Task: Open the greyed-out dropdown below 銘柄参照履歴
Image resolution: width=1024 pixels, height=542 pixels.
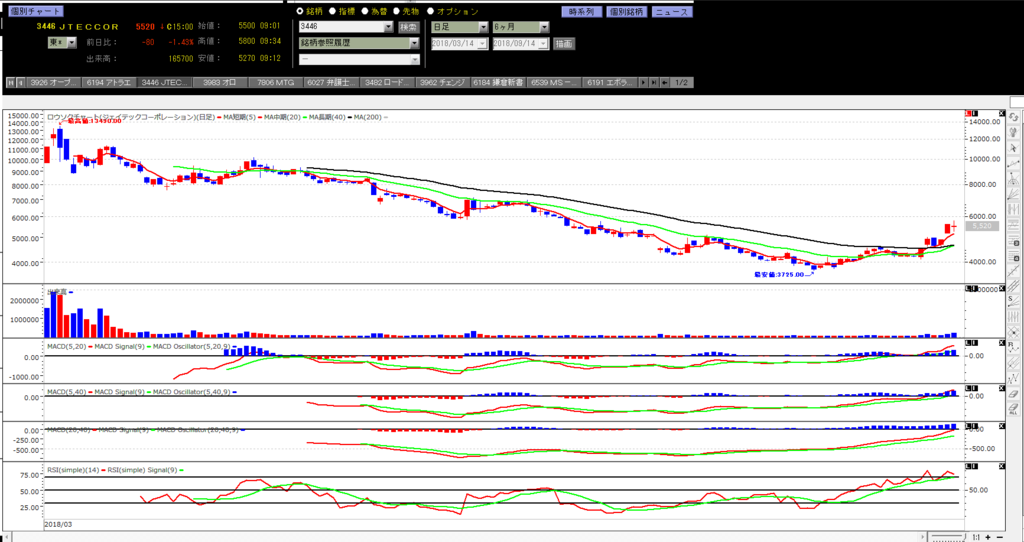Action: 414,59
